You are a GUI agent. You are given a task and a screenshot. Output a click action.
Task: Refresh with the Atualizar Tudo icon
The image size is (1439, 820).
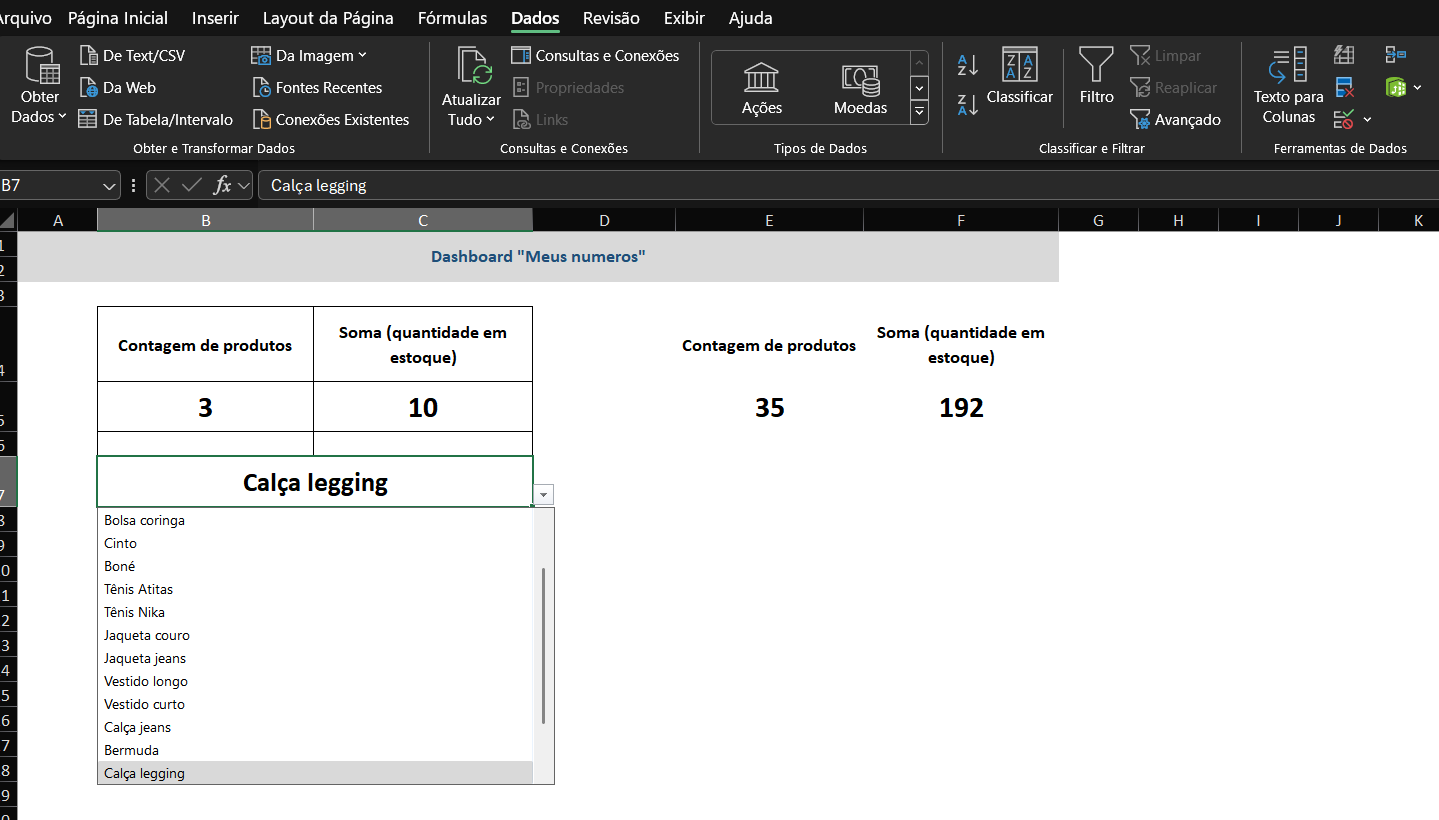(x=474, y=66)
